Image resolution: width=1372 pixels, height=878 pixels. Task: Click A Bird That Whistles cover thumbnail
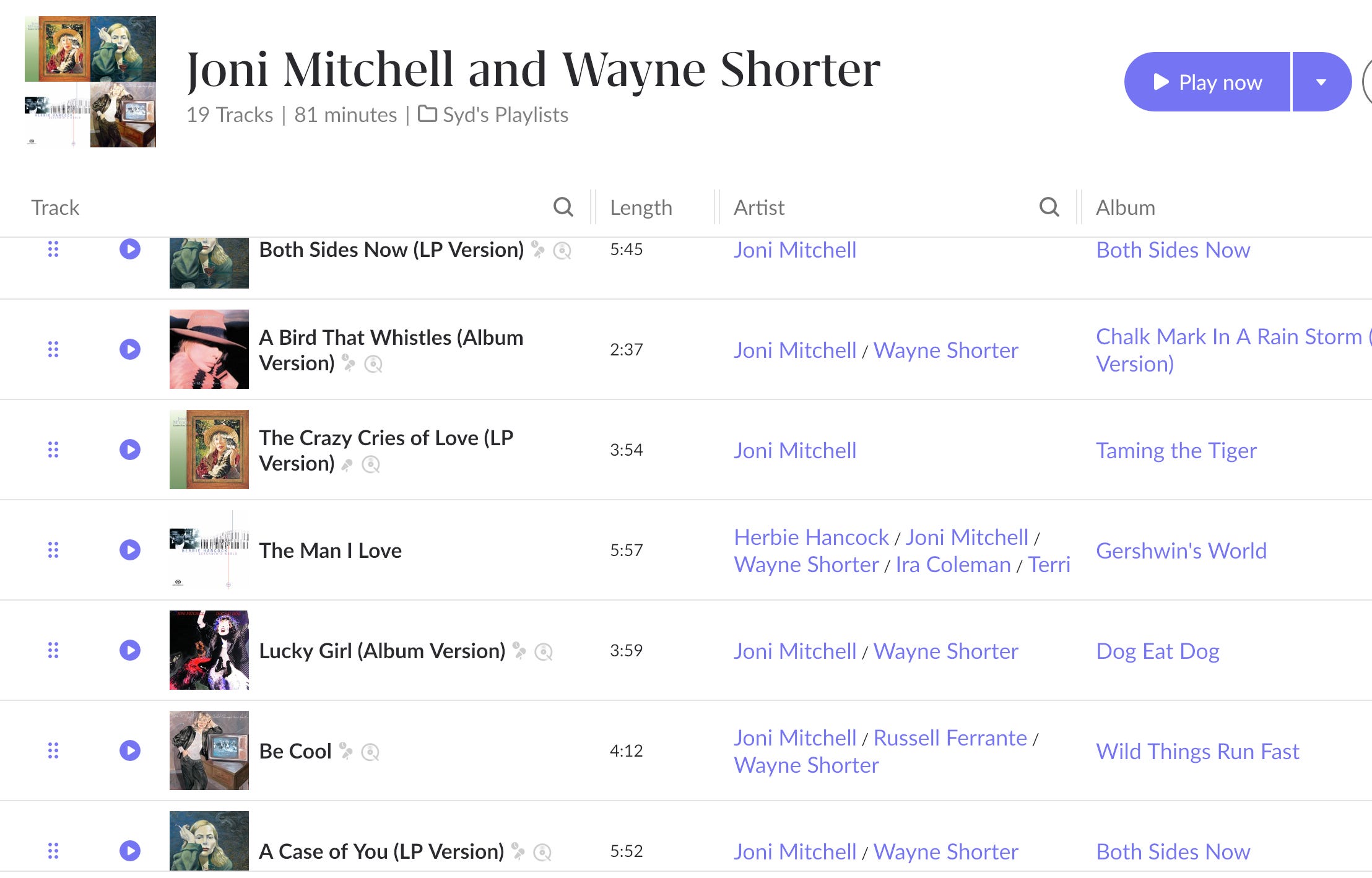[209, 349]
